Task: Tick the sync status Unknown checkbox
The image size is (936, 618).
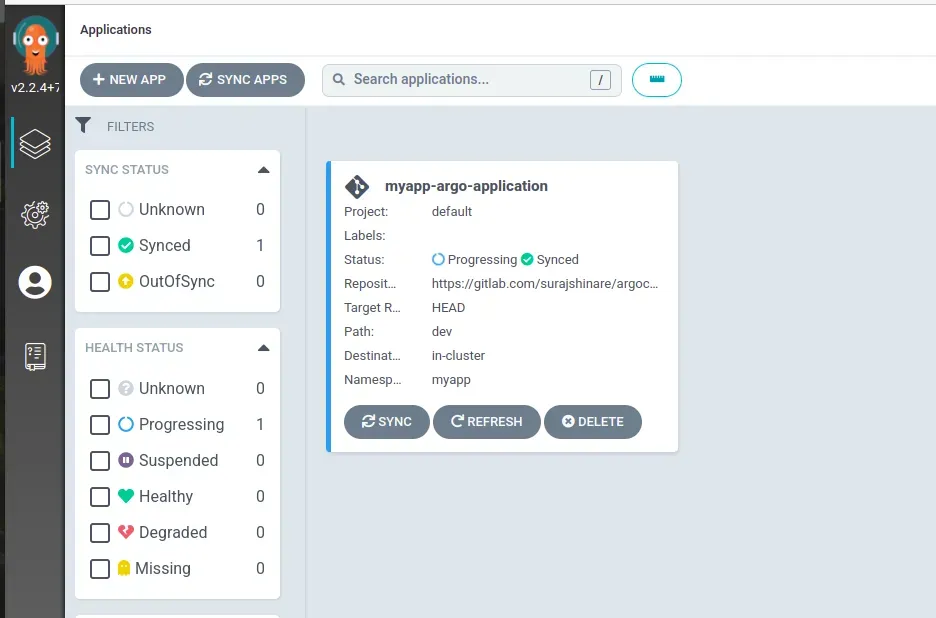Action: (100, 210)
